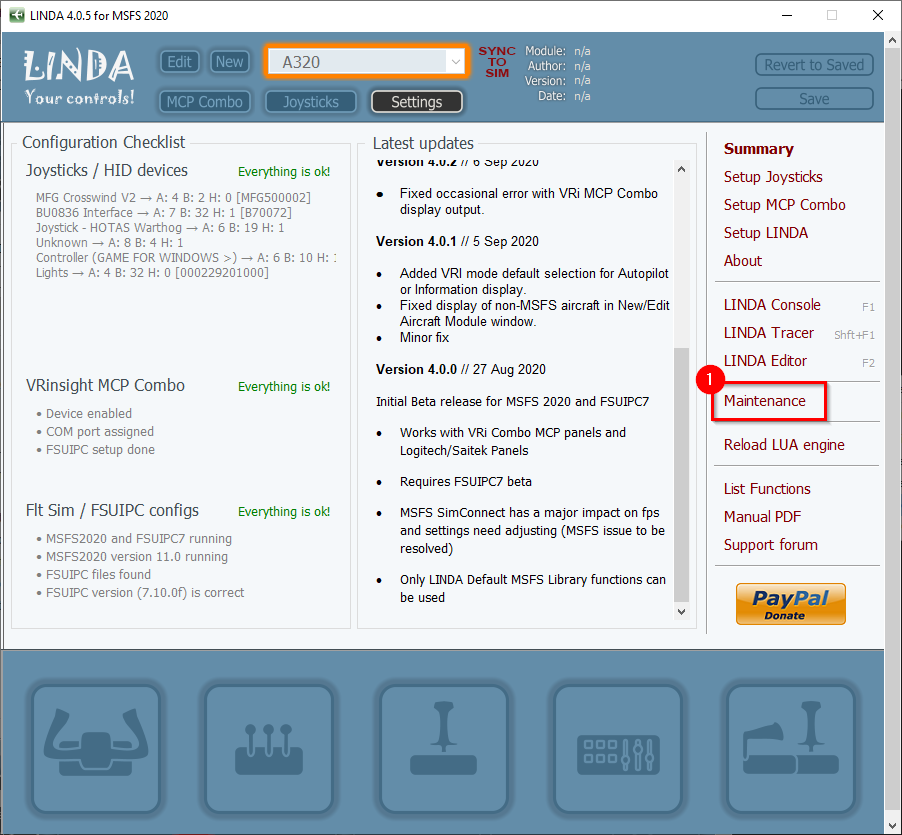Click 'Device enabled' checklist item
The height and width of the screenshot is (835, 902).
click(x=84, y=414)
